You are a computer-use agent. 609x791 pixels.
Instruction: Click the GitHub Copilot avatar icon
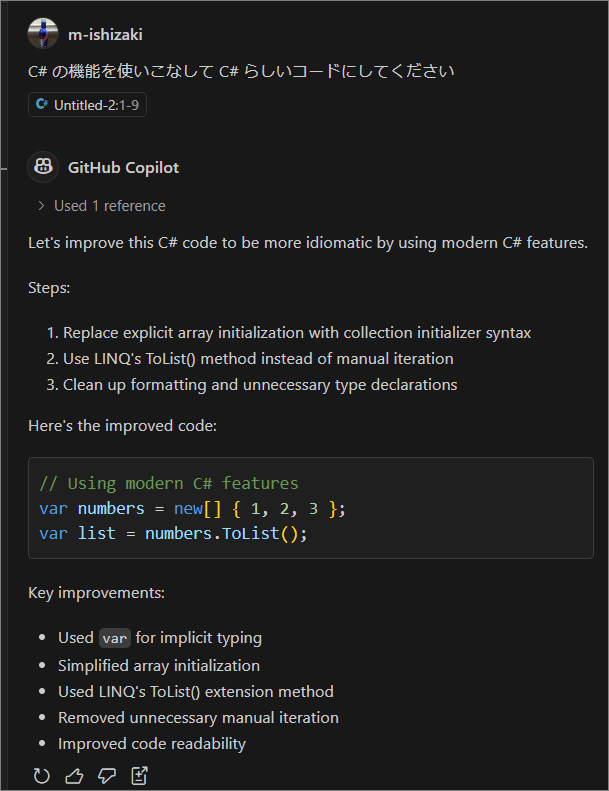(43, 167)
